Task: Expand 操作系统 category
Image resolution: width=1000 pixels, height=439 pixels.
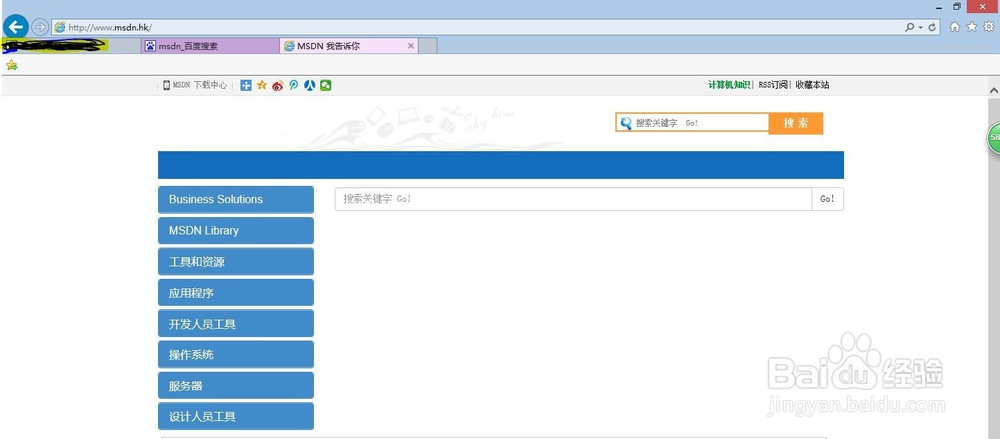Action: click(x=236, y=355)
